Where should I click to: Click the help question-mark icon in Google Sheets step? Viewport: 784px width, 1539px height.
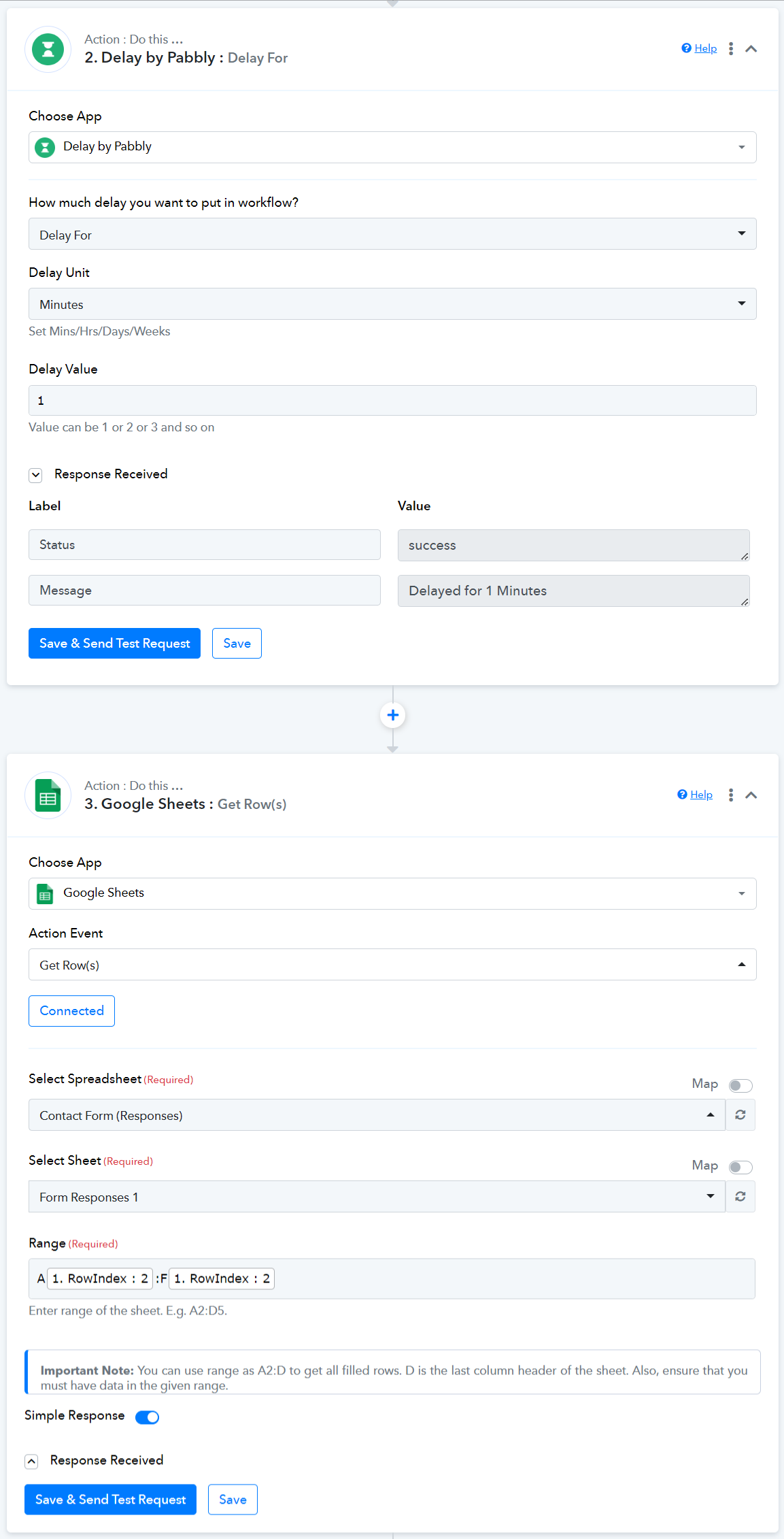[682, 794]
